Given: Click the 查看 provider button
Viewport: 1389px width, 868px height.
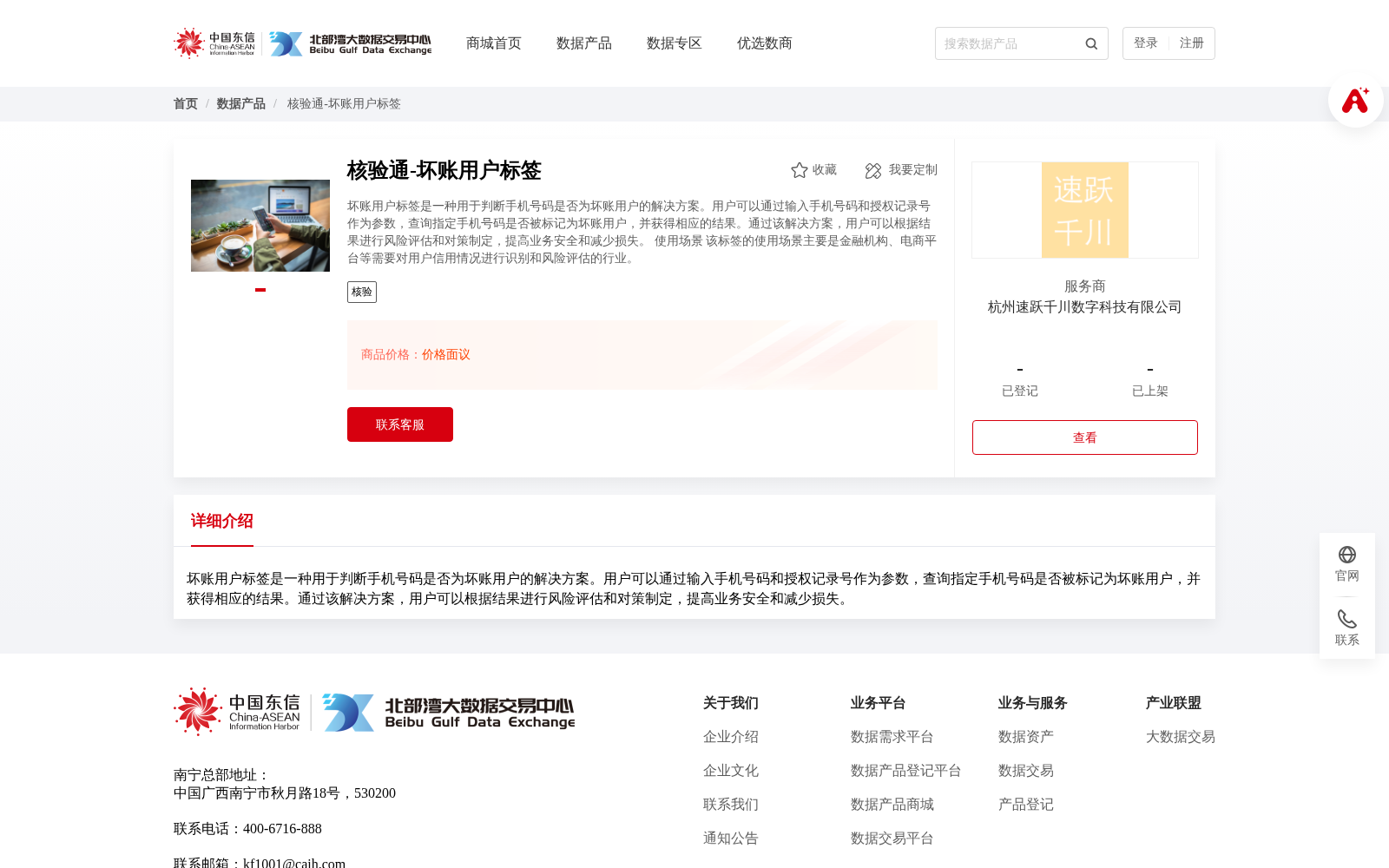Looking at the screenshot, I should 1085,437.
